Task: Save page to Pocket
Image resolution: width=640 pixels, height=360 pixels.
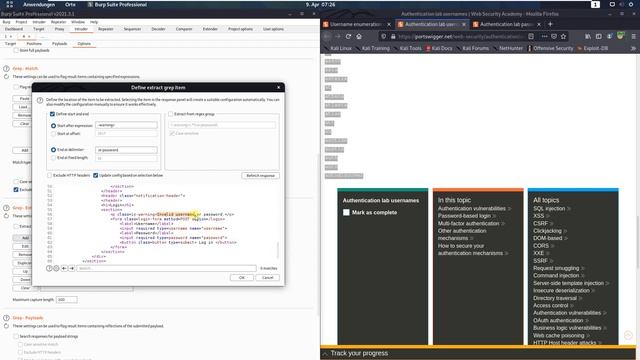Action: 554,36
